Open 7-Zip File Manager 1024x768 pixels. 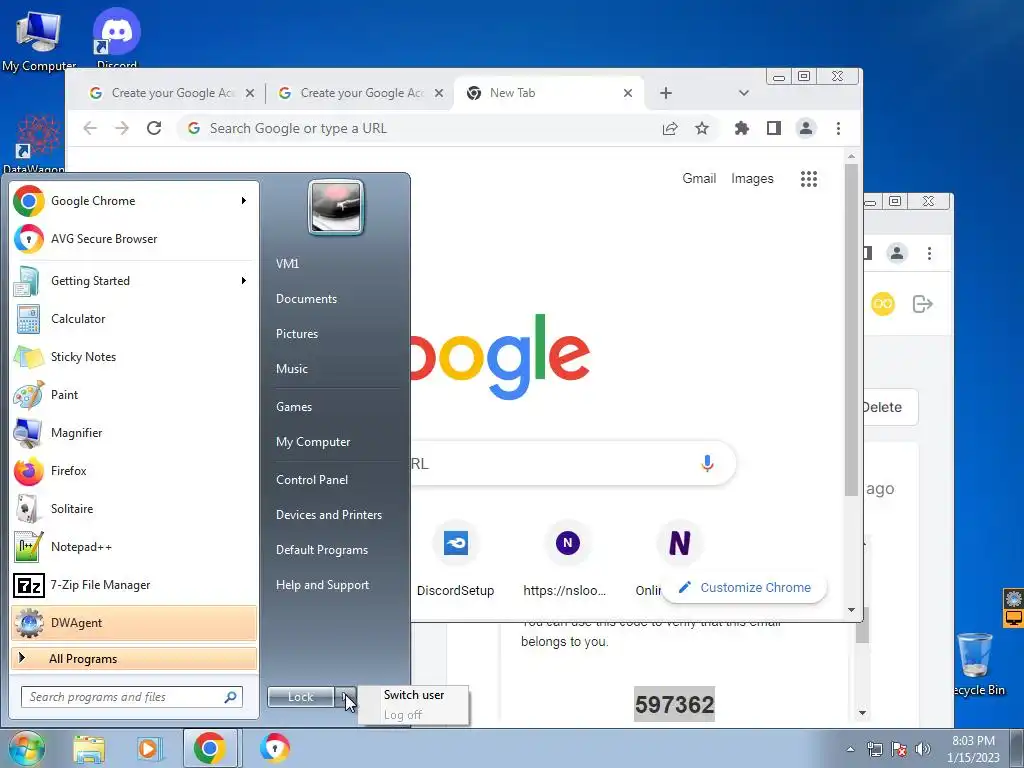(x=134, y=584)
